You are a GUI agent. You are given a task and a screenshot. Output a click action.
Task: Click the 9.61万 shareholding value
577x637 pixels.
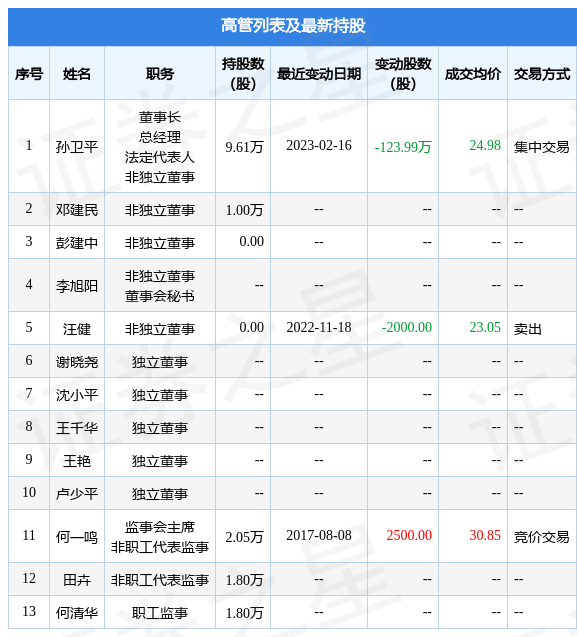point(244,147)
